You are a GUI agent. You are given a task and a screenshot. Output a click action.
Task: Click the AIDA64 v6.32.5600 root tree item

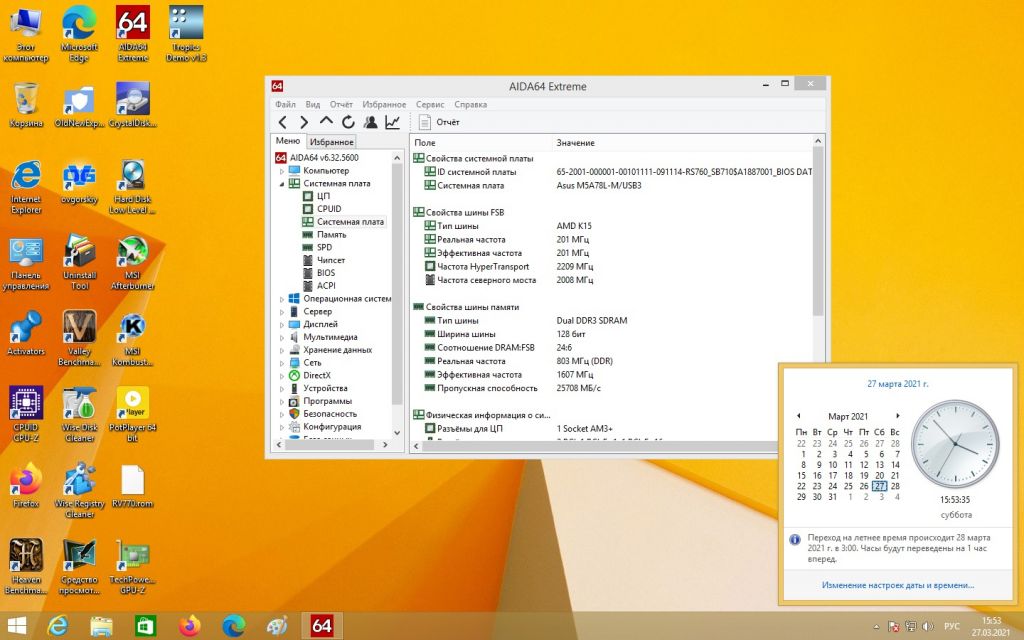(324, 158)
